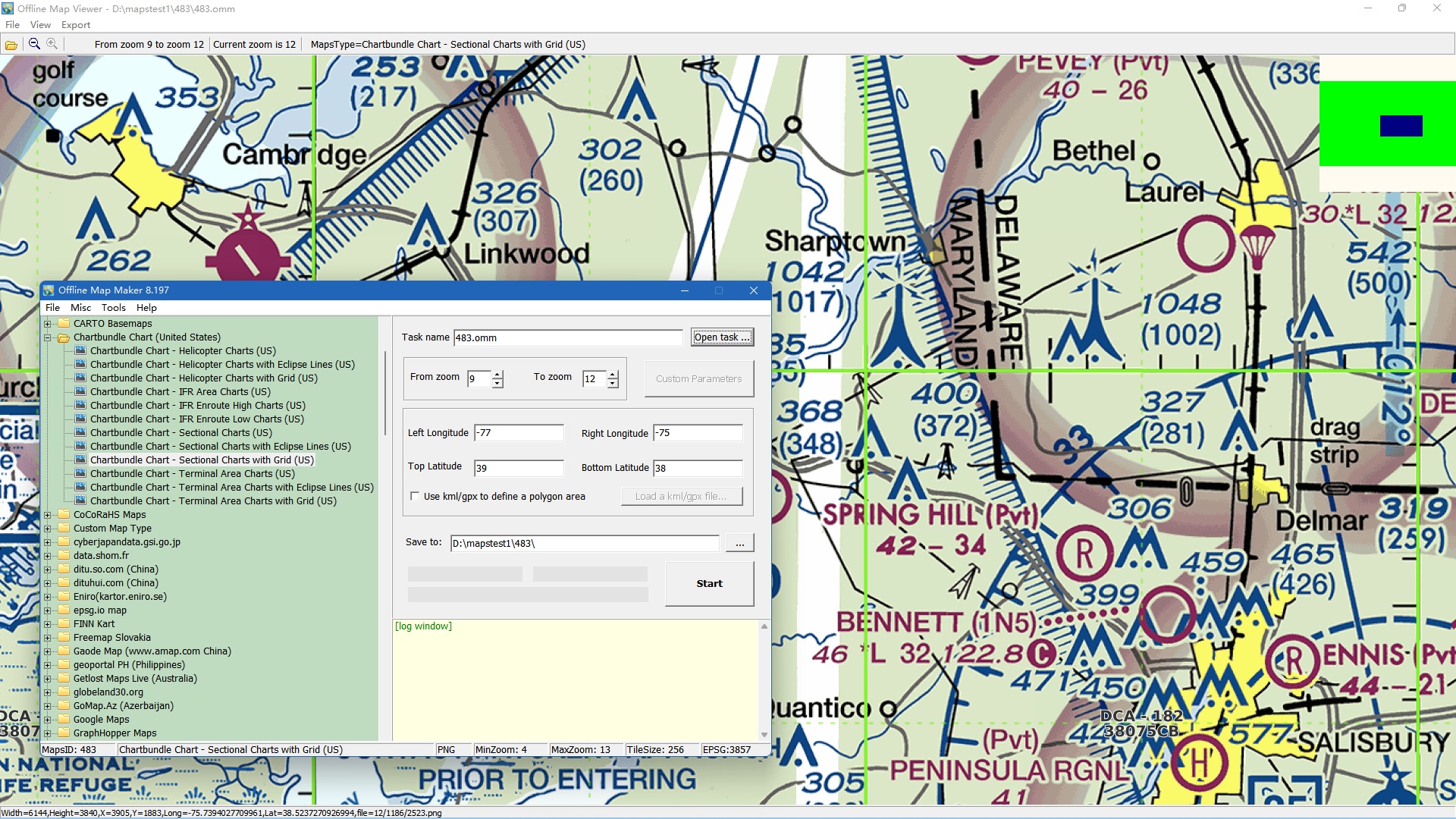Collapse the Chartbundle Chart (United States) node
Image resolution: width=1456 pixels, height=819 pixels.
coord(47,337)
